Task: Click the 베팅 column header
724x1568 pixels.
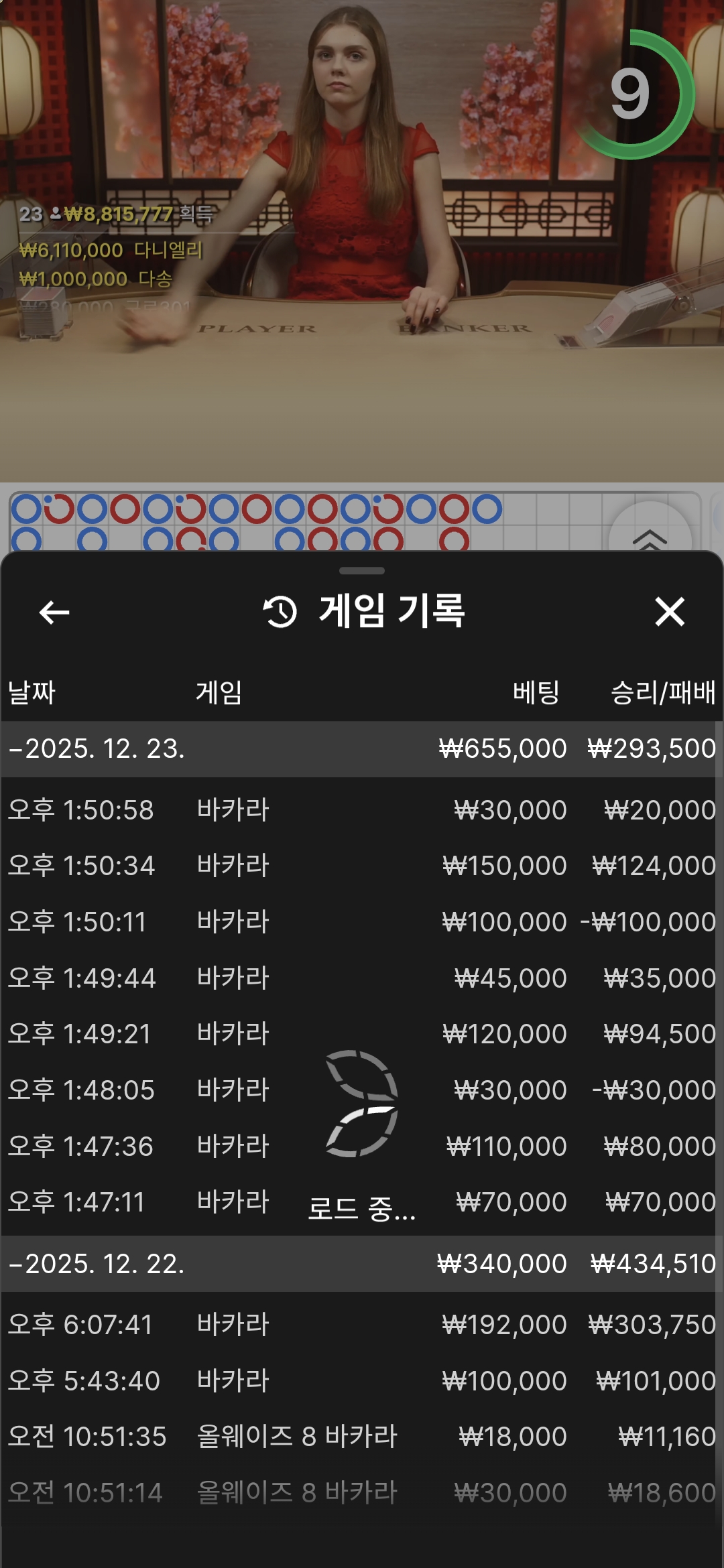Action: (536, 692)
